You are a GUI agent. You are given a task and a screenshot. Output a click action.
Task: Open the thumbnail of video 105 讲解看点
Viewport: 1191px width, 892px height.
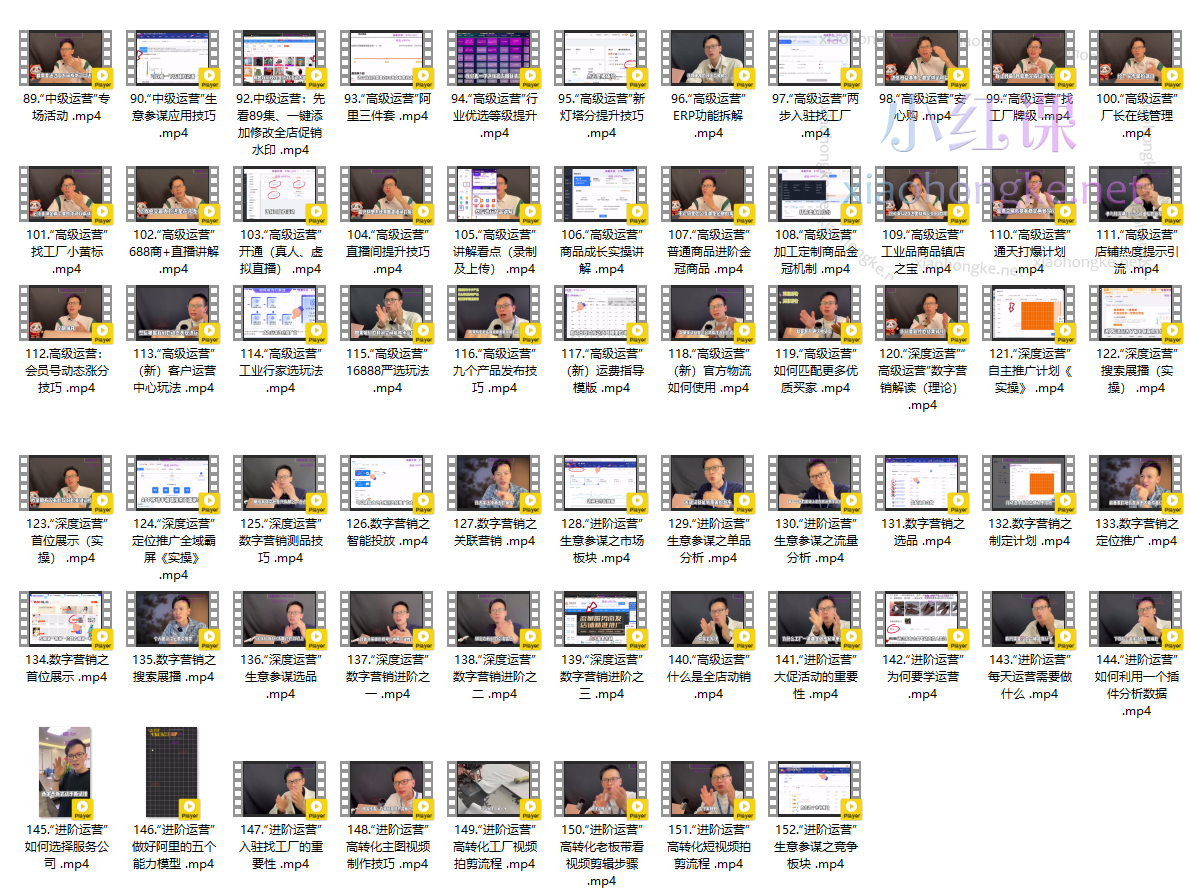pos(493,193)
